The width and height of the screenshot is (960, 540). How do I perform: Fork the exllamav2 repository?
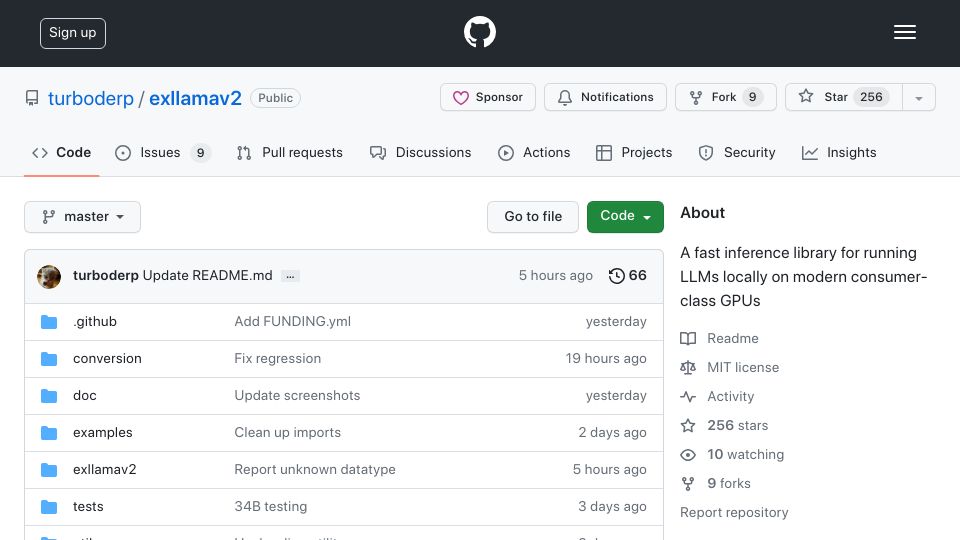(x=726, y=97)
